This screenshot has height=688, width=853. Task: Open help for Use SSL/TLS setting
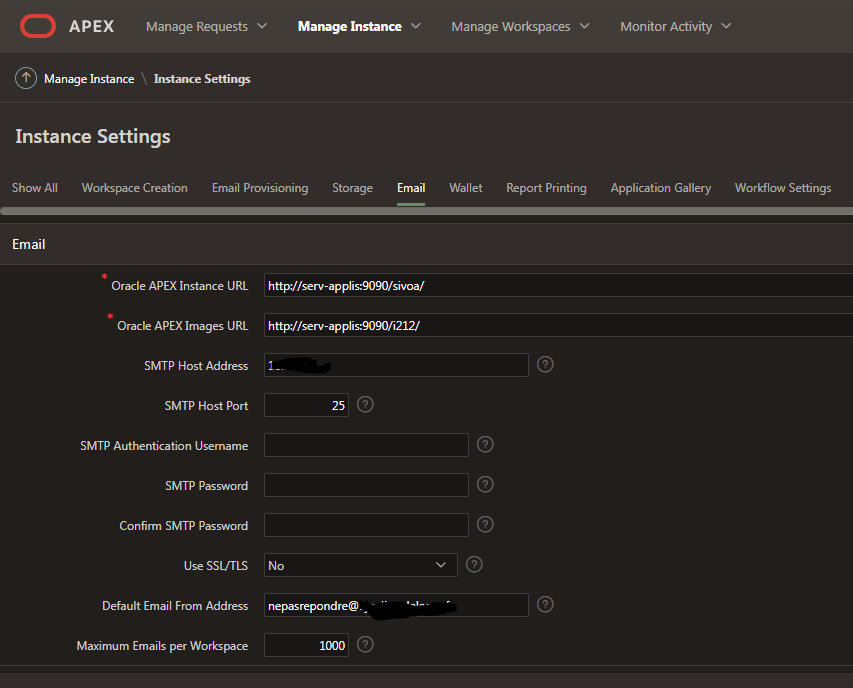(x=473, y=564)
